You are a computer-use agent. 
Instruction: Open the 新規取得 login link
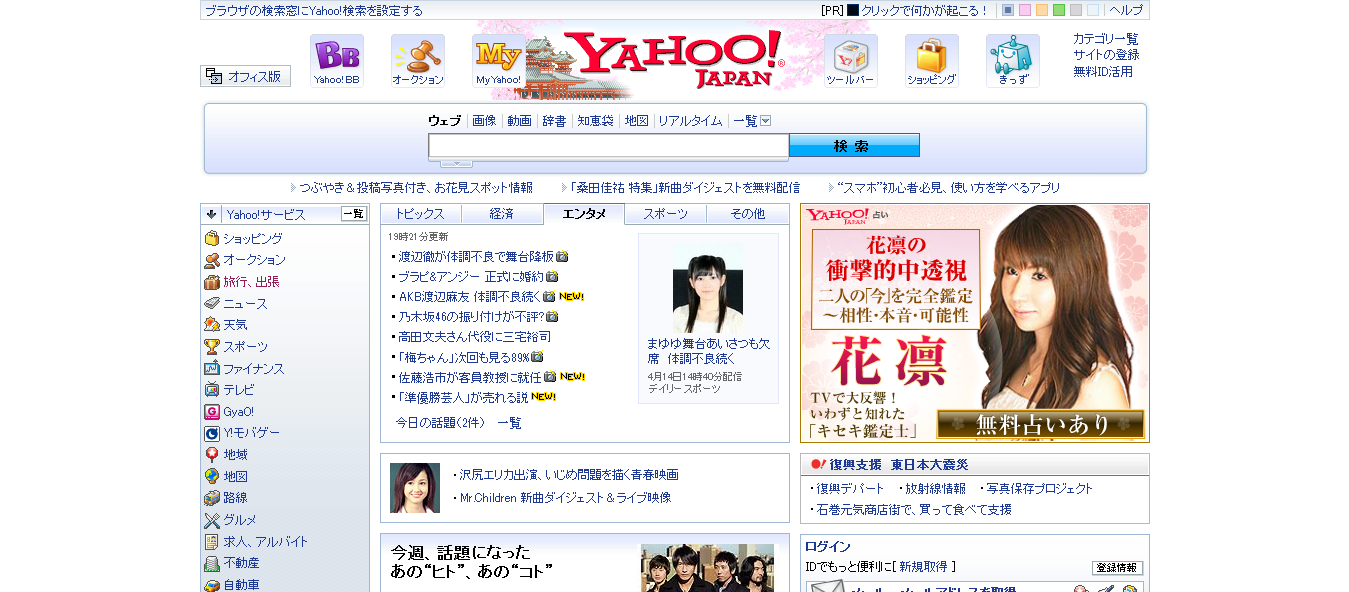(x=923, y=567)
